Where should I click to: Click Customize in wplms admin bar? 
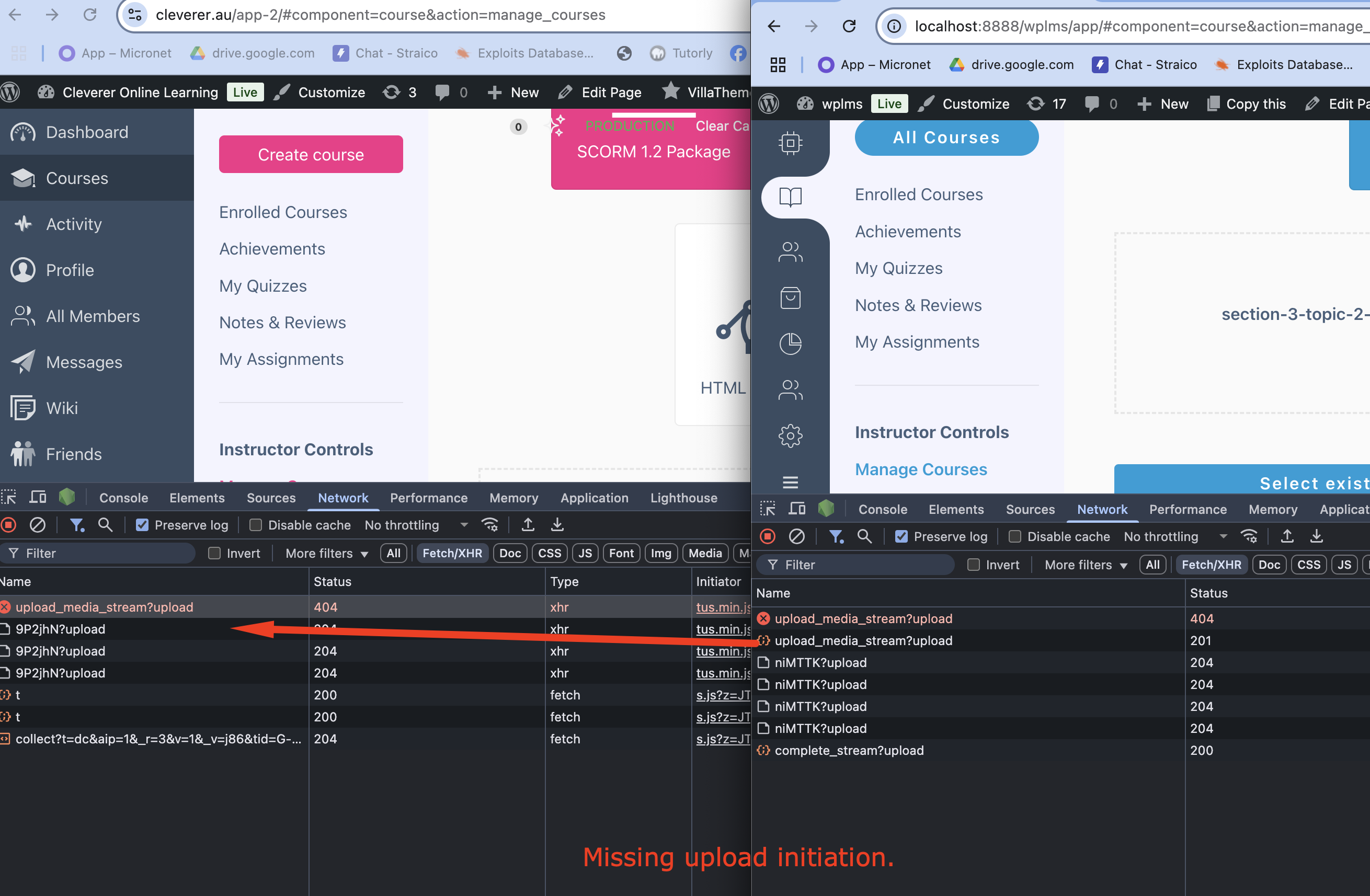click(964, 104)
